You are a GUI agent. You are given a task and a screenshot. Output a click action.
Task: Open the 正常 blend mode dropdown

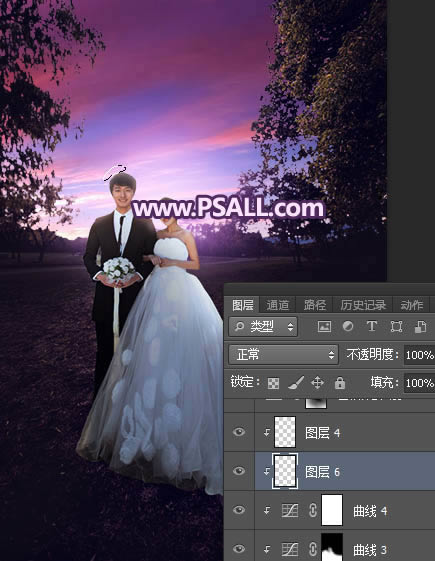click(x=283, y=355)
